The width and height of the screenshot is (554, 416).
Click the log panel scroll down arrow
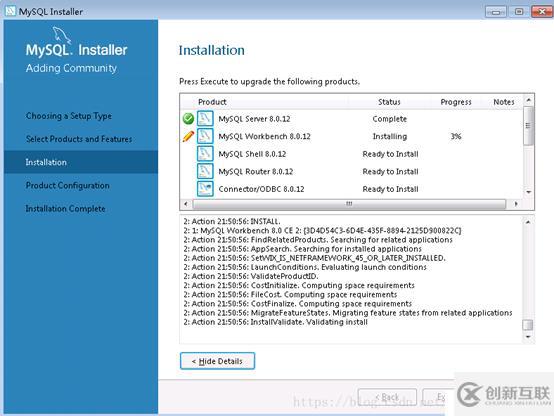tap(528, 337)
